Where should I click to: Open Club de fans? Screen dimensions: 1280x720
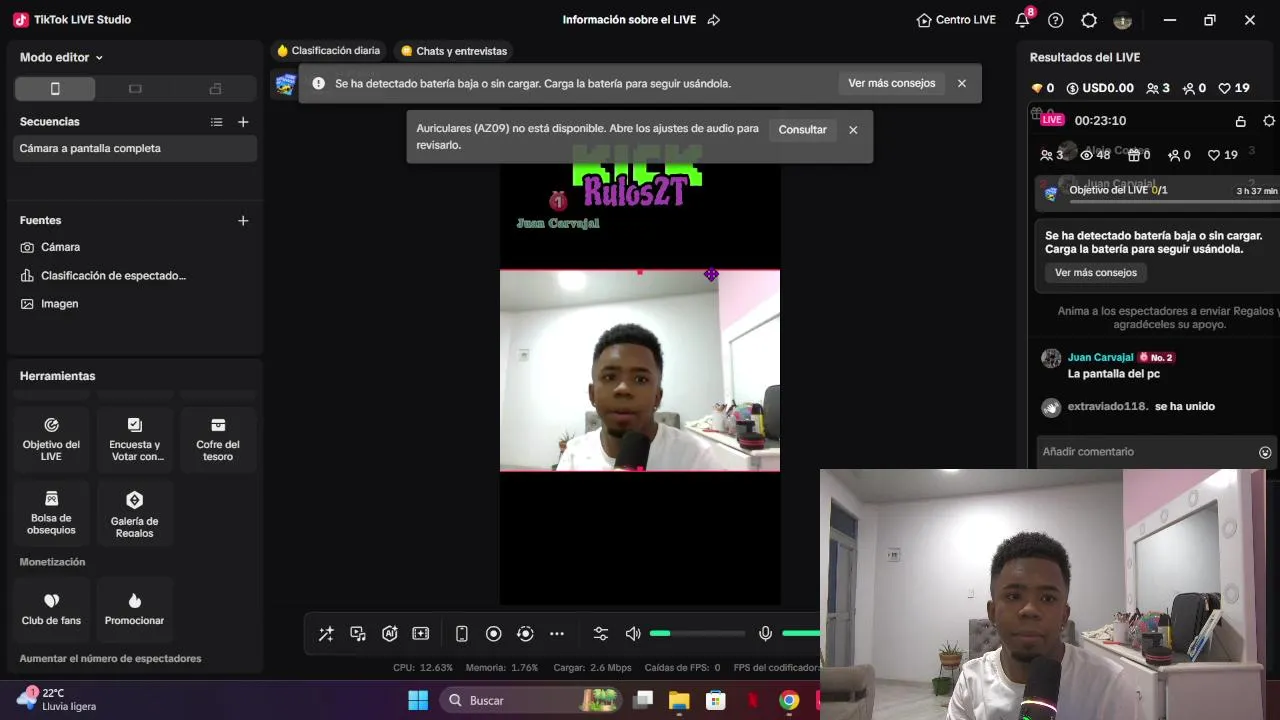[x=51, y=608]
